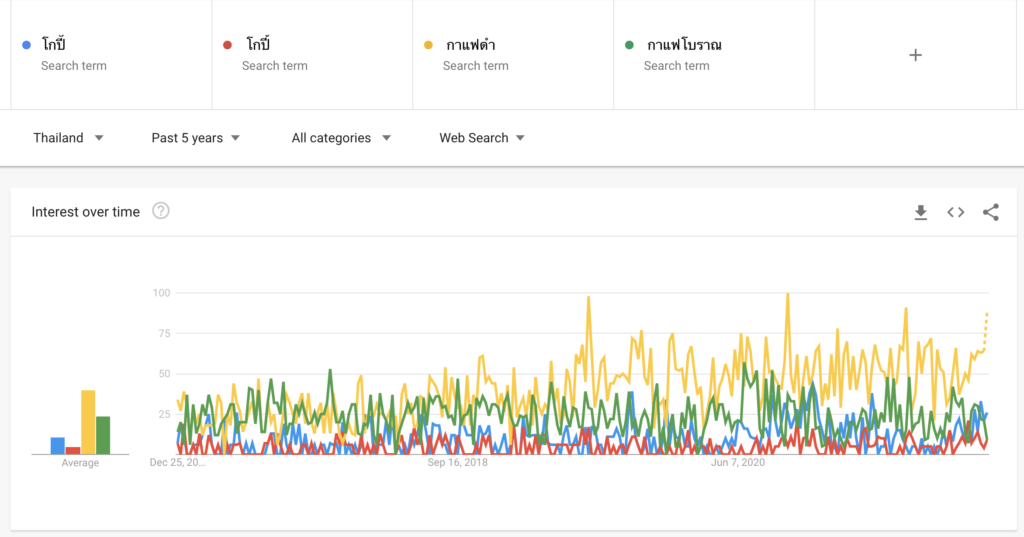Select the red โกปี้ search term
1024x537 pixels.
[x=312, y=55]
